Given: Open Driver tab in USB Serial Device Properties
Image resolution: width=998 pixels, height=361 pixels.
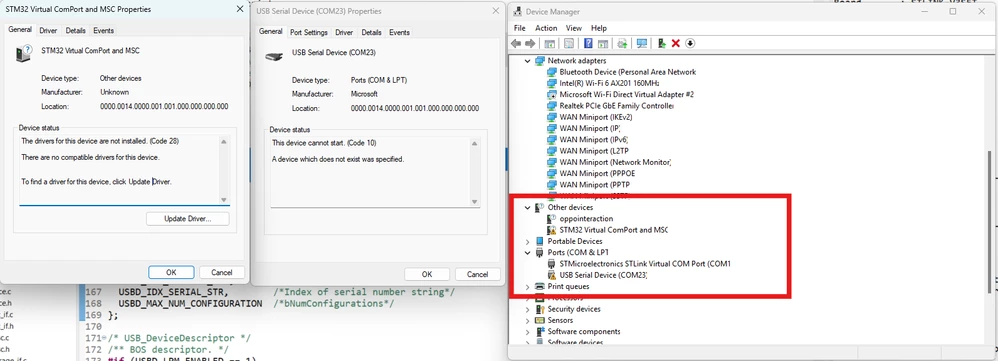Looking at the screenshot, I should coord(344,32).
